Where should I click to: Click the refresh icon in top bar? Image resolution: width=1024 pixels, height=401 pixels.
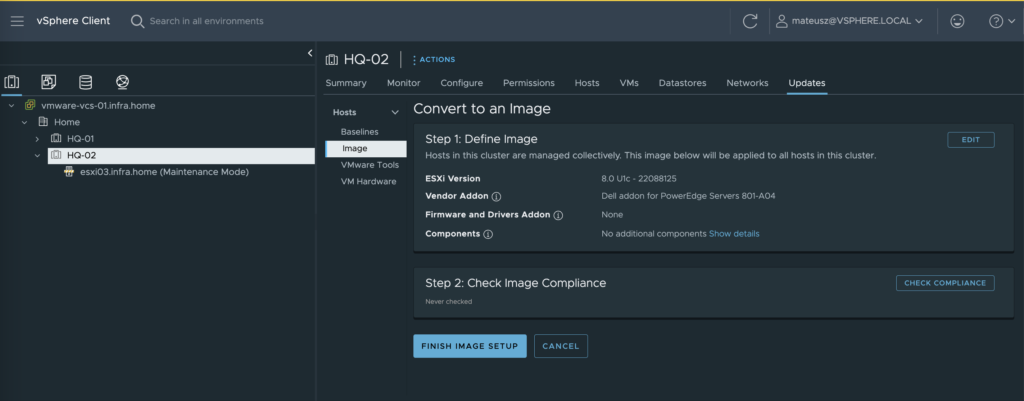point(750,21)
